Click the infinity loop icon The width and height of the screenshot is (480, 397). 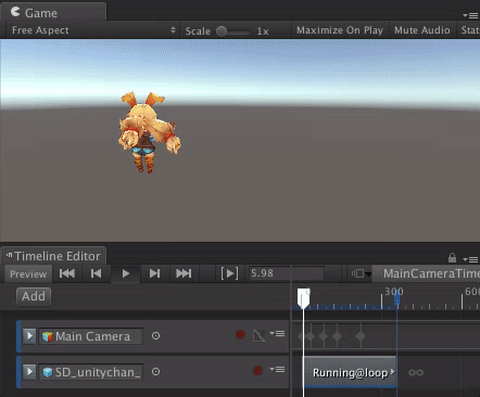coord(416,373)
